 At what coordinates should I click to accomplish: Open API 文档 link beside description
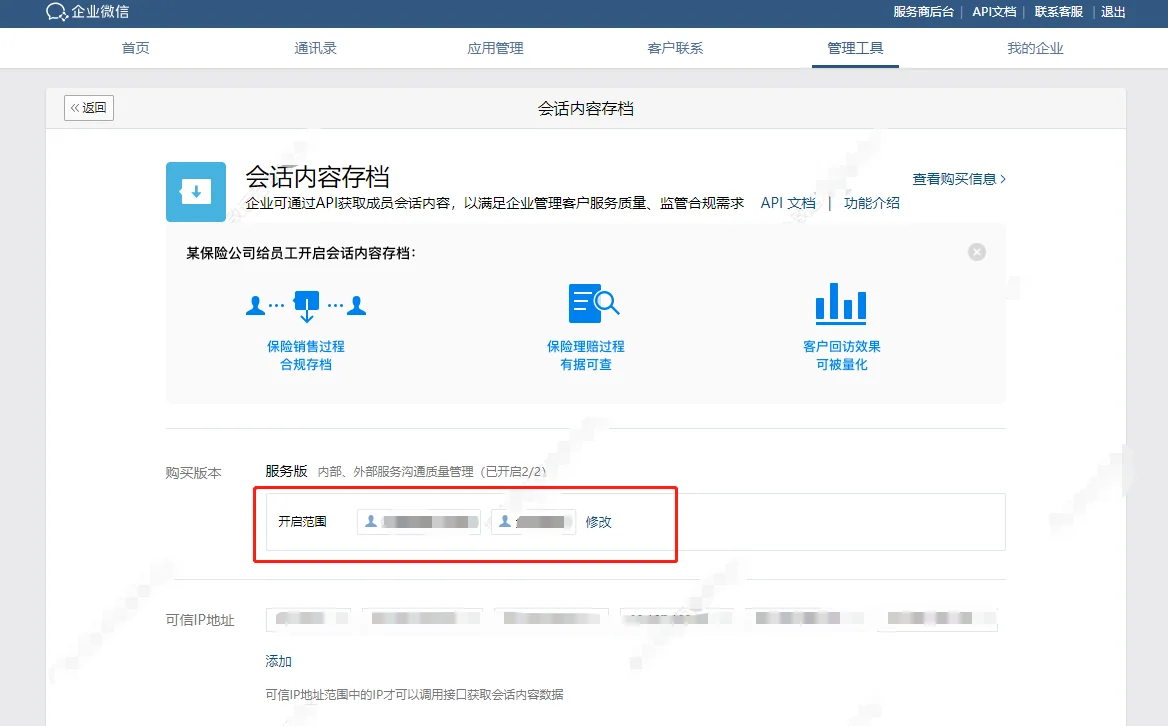788,203
